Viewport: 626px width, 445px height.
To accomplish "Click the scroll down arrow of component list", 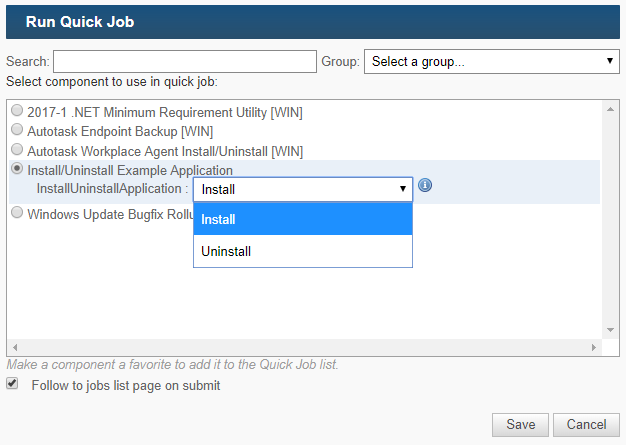I will [610, 330].
